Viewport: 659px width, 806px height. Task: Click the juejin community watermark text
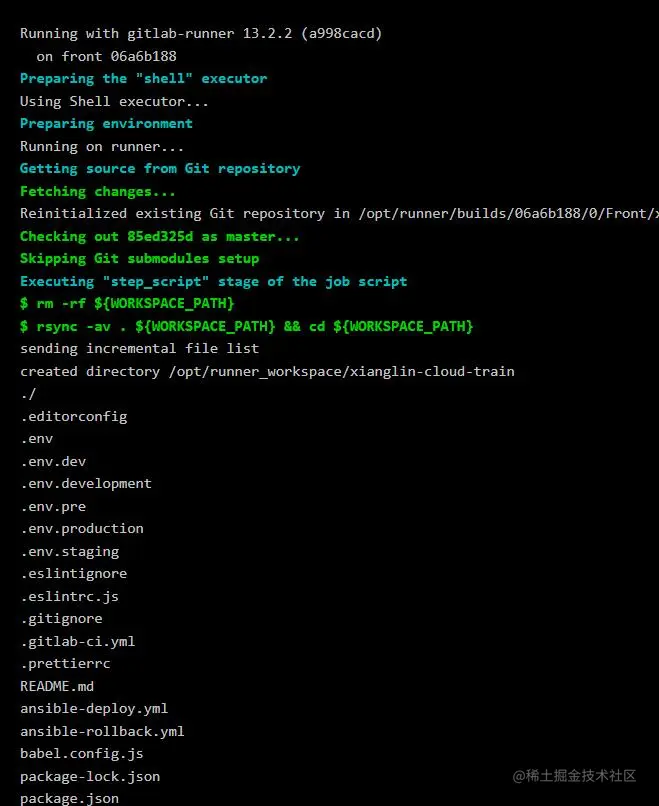click(x=574, y=776)
